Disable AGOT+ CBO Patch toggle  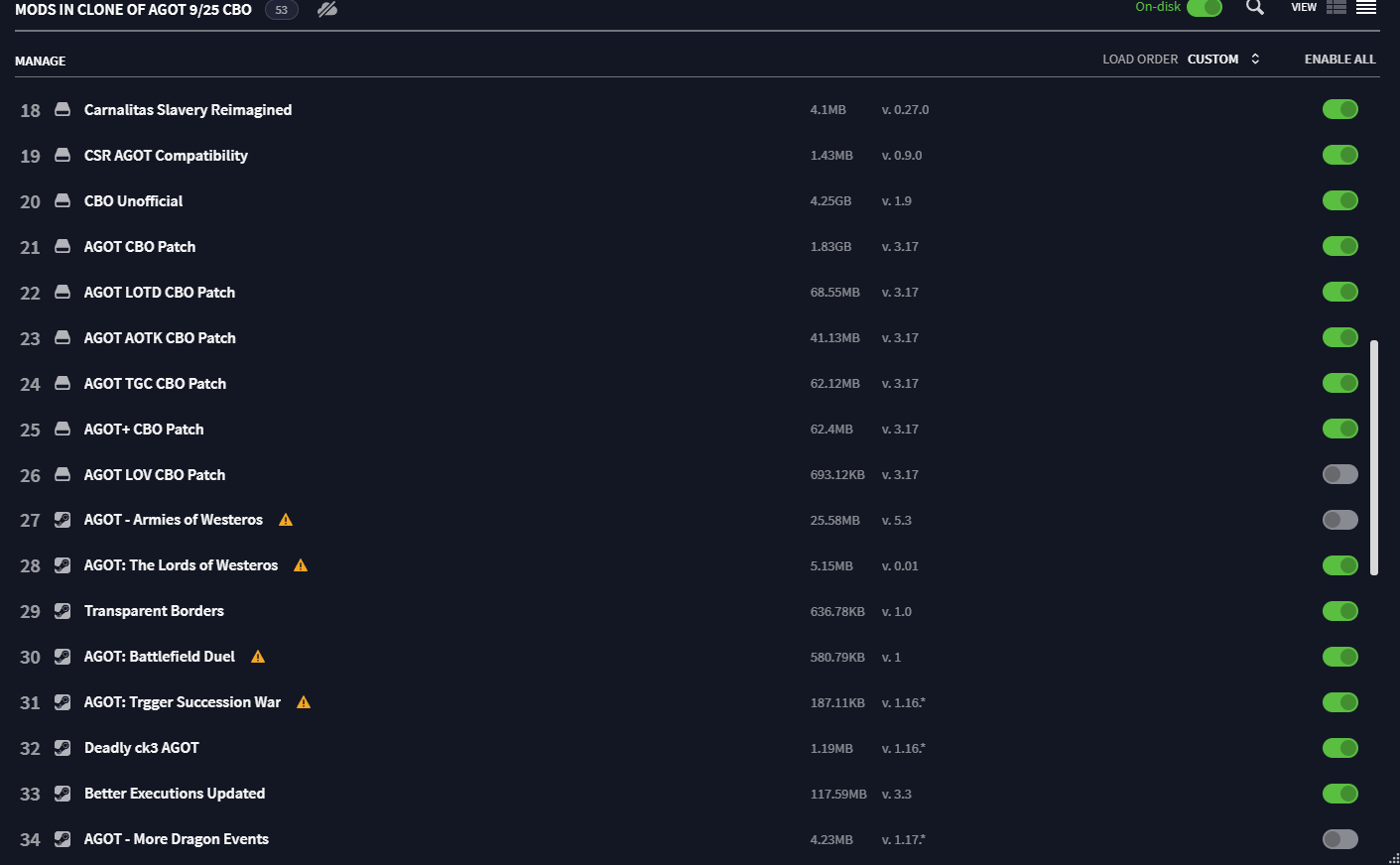point(1340,429)
